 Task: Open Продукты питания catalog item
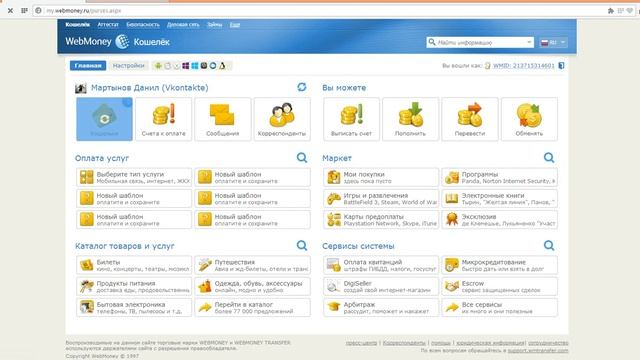(134, 287)
